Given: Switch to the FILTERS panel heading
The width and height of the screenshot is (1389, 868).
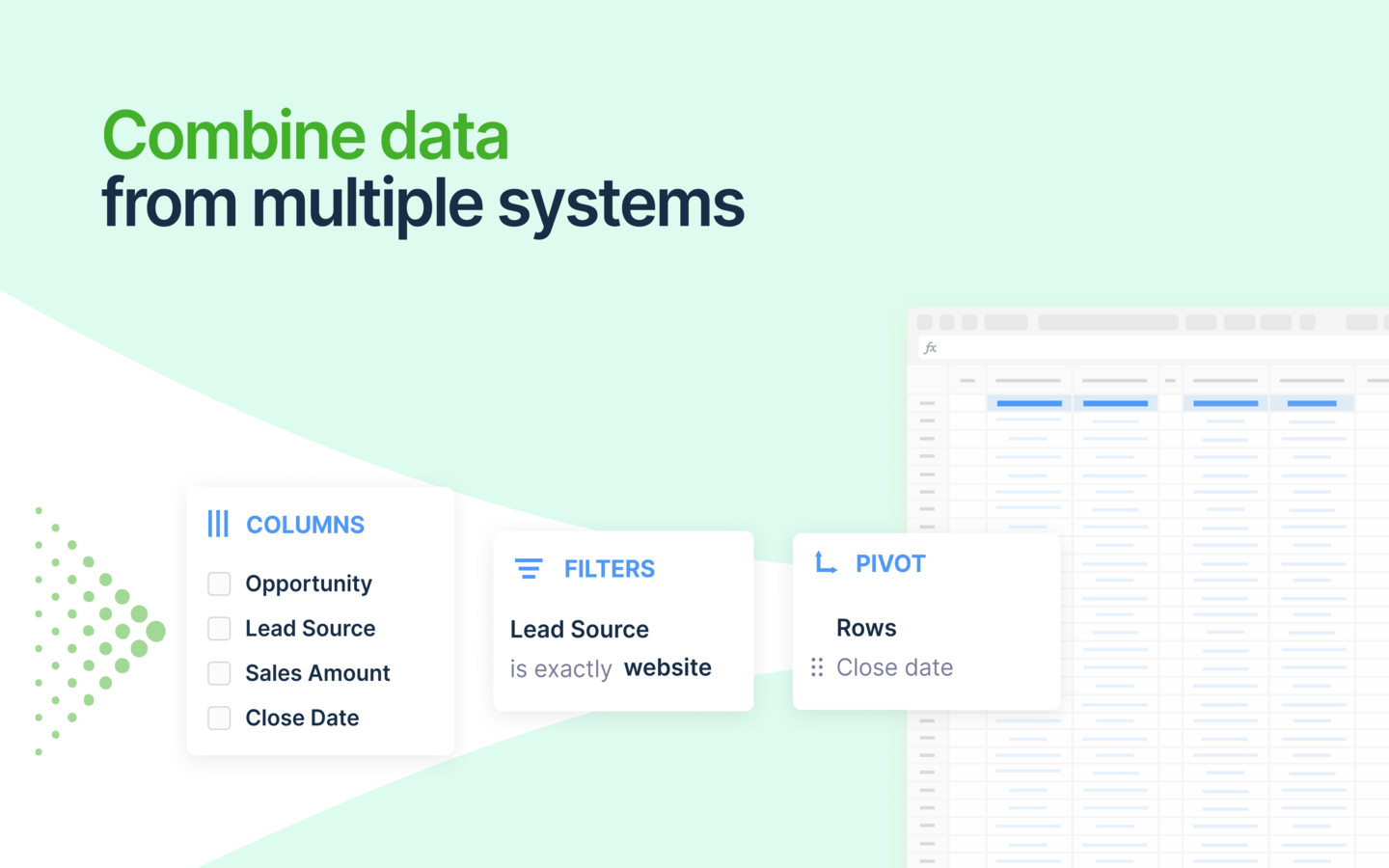Looking at the screenshot, I should tap(609, 569).
